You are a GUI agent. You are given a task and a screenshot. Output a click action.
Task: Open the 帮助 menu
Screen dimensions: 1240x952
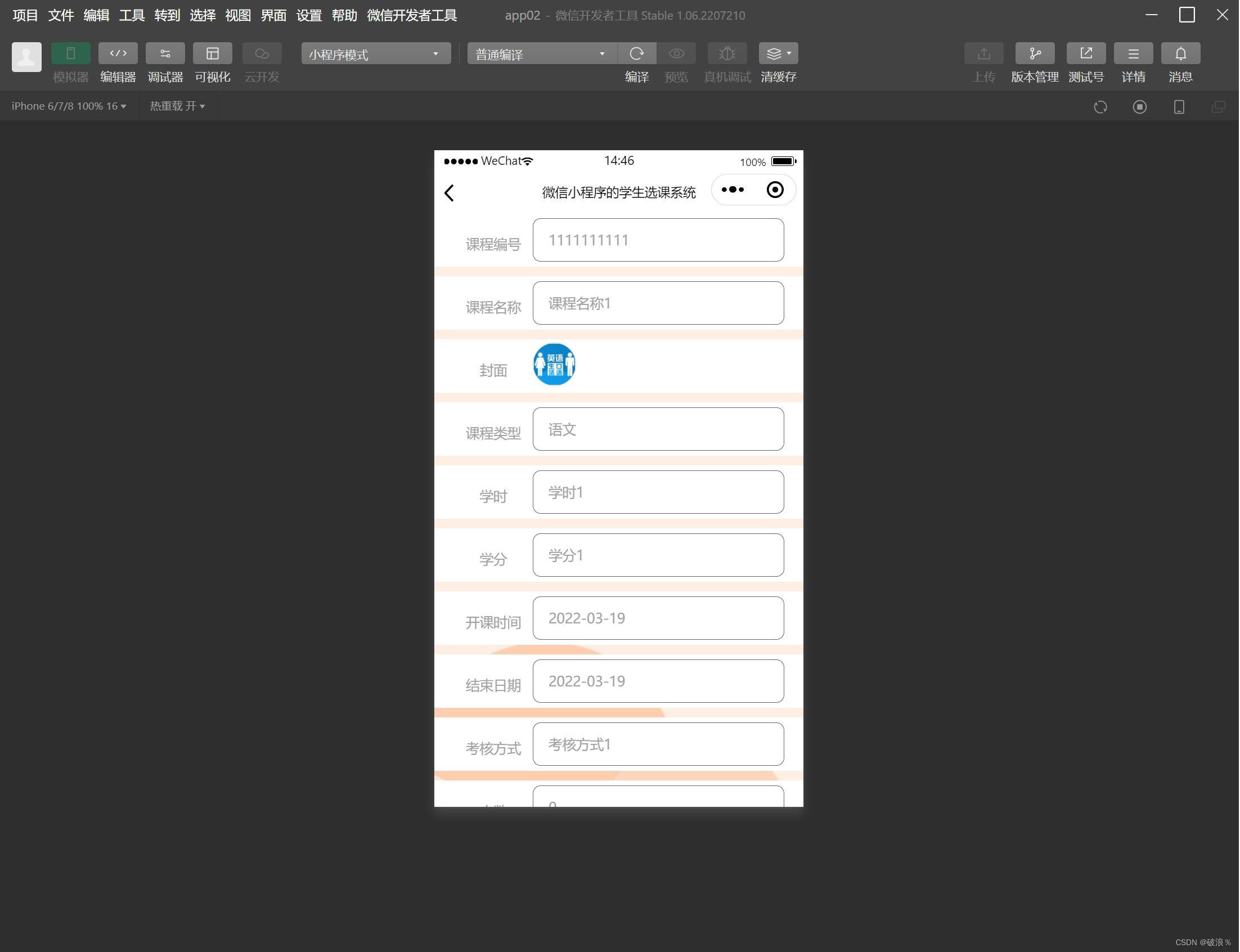(x=345, y=15)
